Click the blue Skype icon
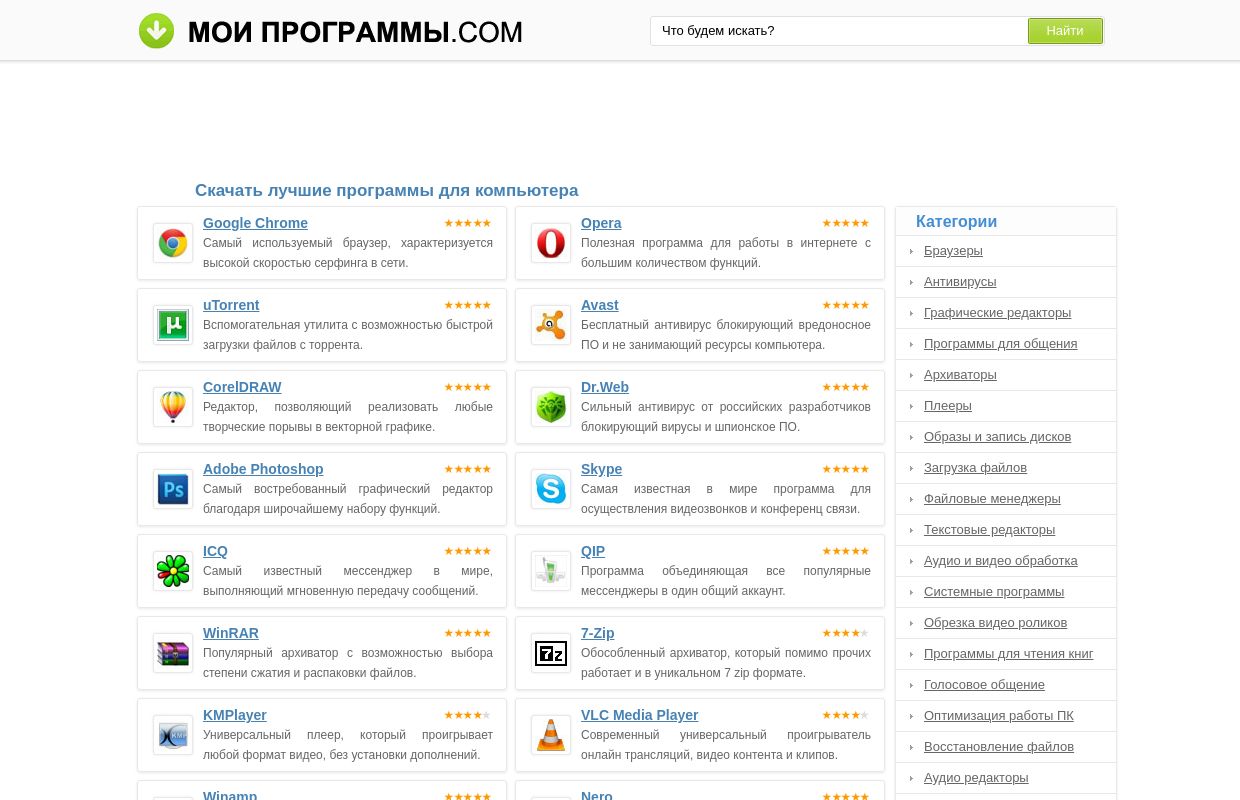 [x=551, y=489]
